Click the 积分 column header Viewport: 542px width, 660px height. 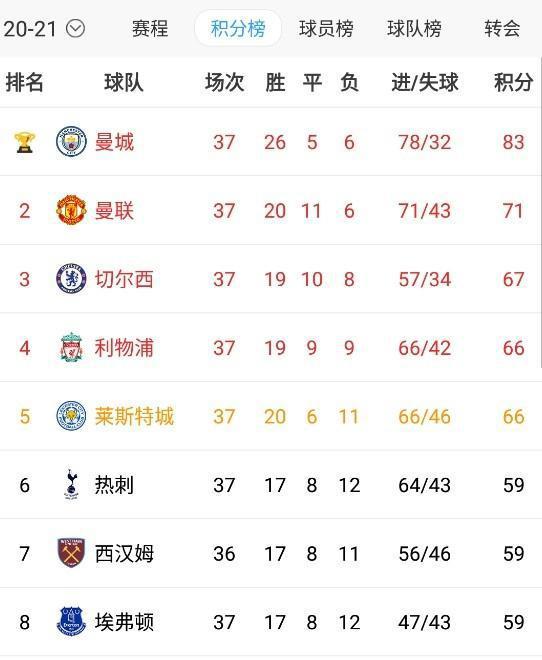point(513,82)
